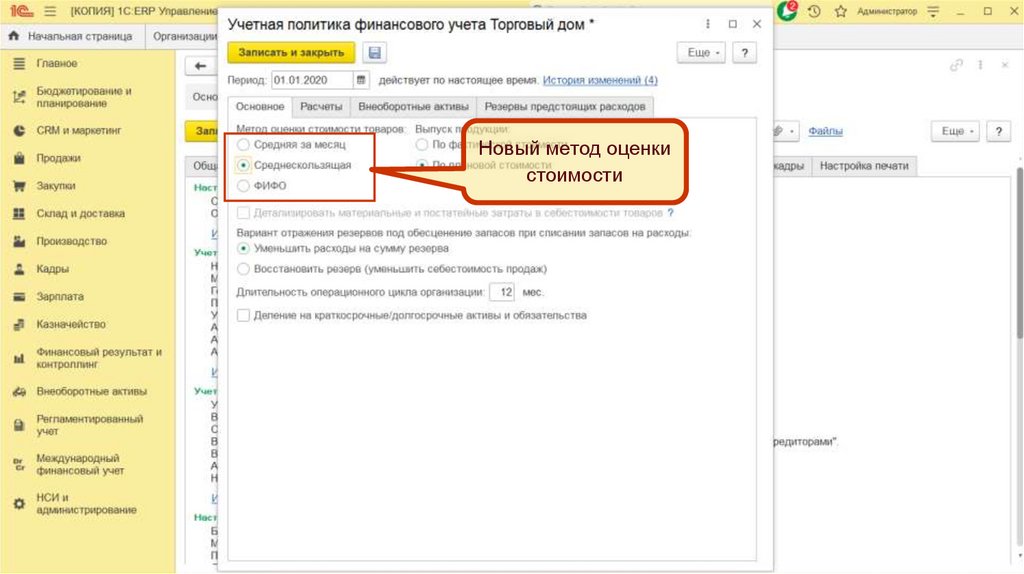Click the Период date input field
Image resolution: width=1024 pixels, height=574 pixels.
pos(313,80)
